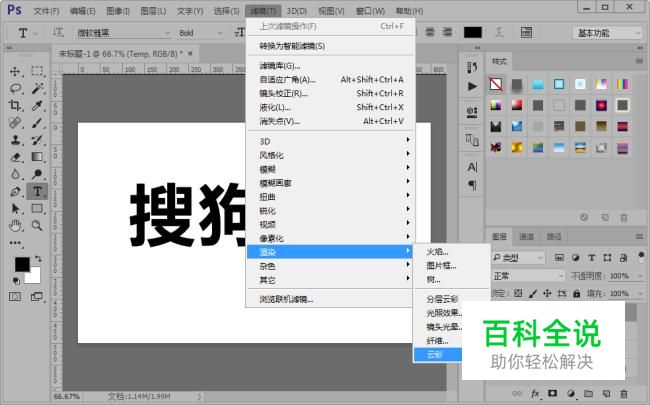Click the add layer style fx button
Viewport: 650px width, 405px height.
click(535, 393)
